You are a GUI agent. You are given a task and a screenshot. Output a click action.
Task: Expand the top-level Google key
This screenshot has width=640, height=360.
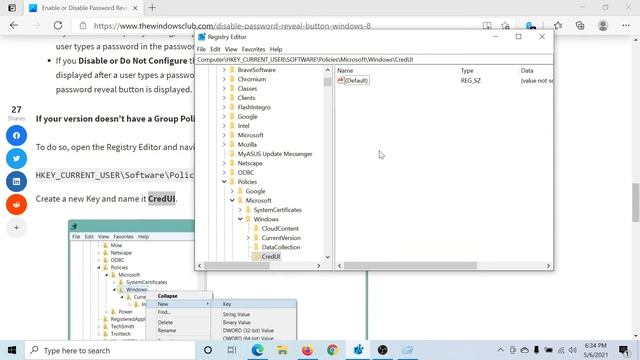tap(224, 116)
